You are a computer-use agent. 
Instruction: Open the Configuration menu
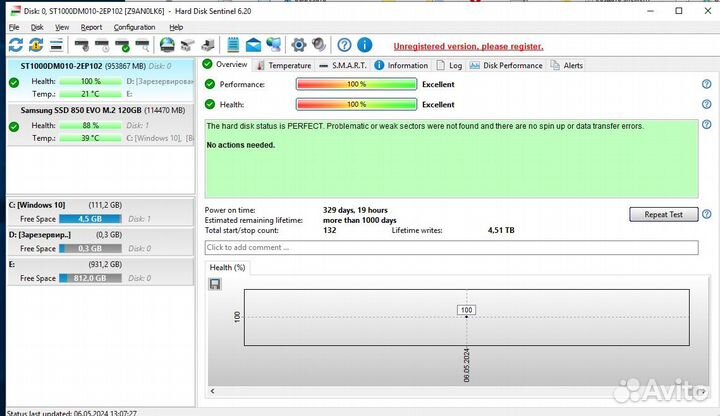tap(135, 27)
